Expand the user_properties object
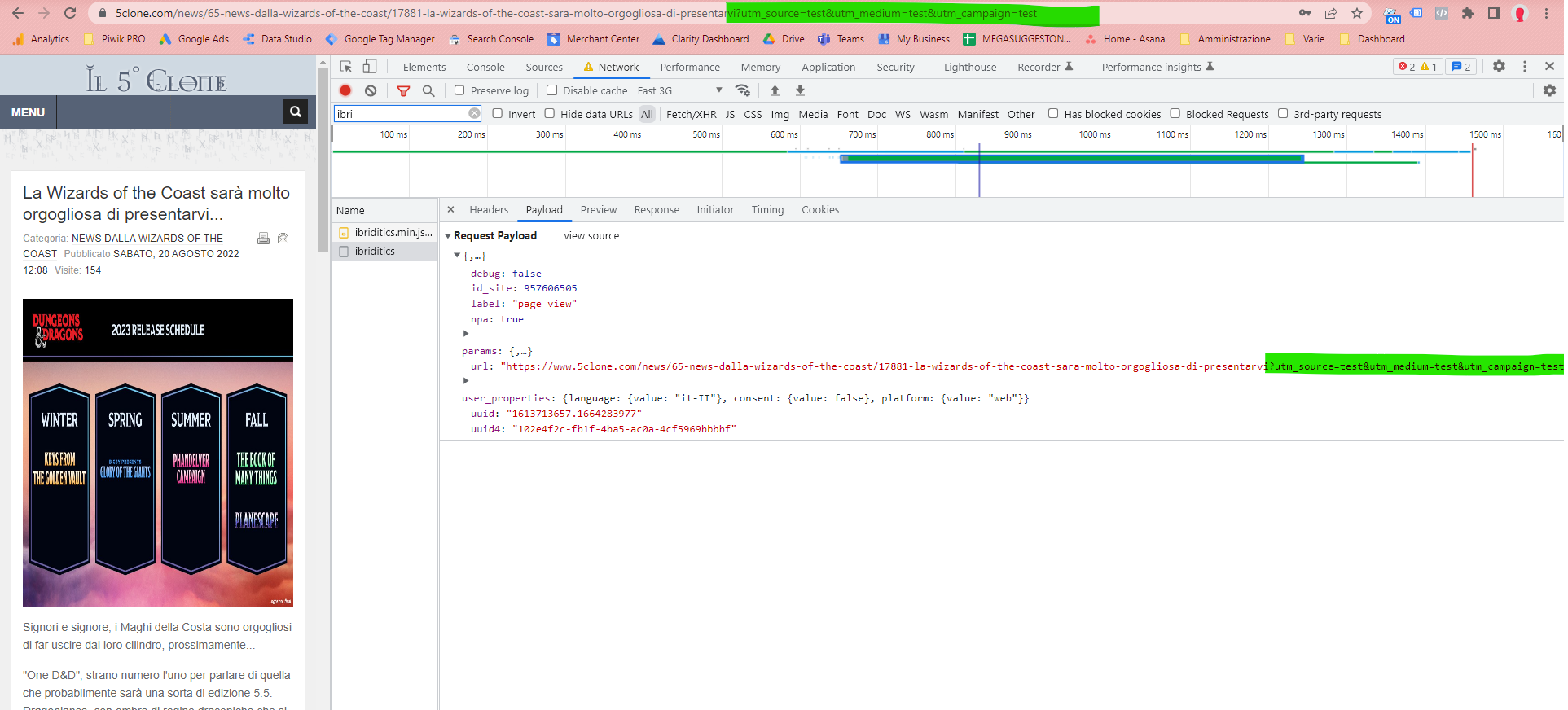 [x=466, y=381]
